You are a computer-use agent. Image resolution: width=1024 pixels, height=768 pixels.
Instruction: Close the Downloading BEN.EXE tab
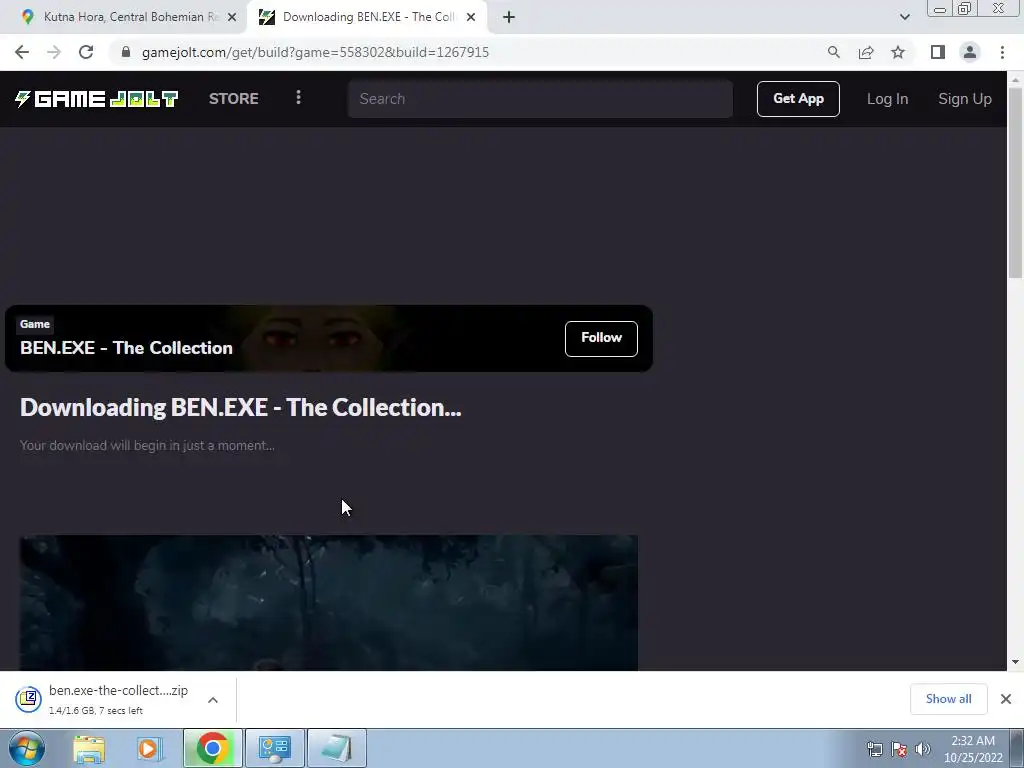point(471,17)
